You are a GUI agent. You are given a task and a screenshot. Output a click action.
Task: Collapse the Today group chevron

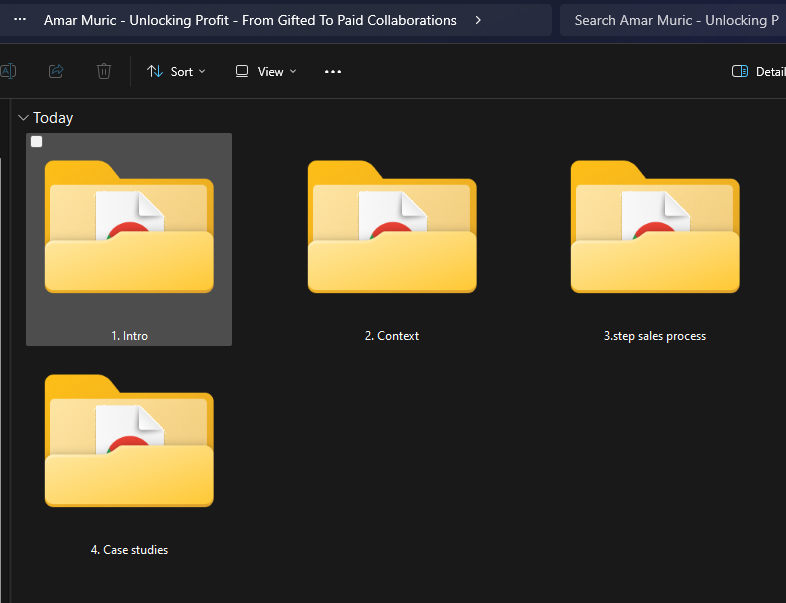23,118
